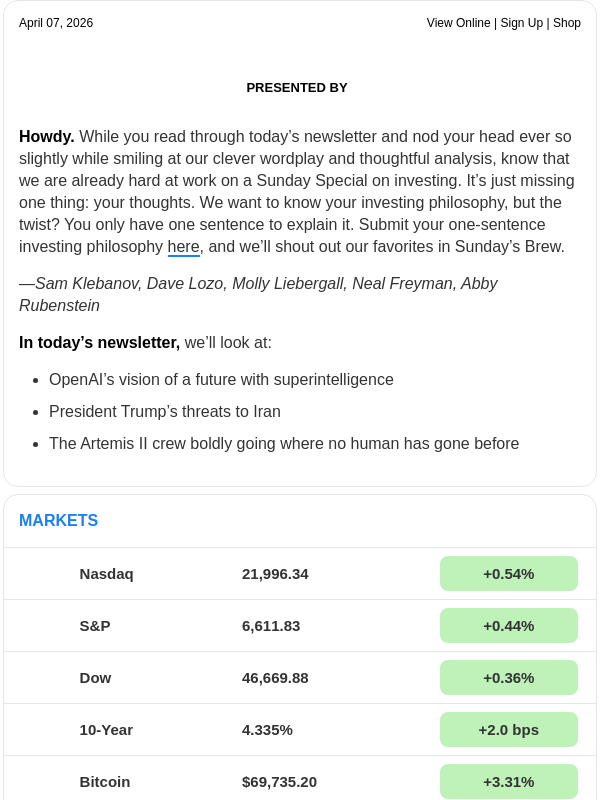Click the 10-Year row label

click(106, 730)
